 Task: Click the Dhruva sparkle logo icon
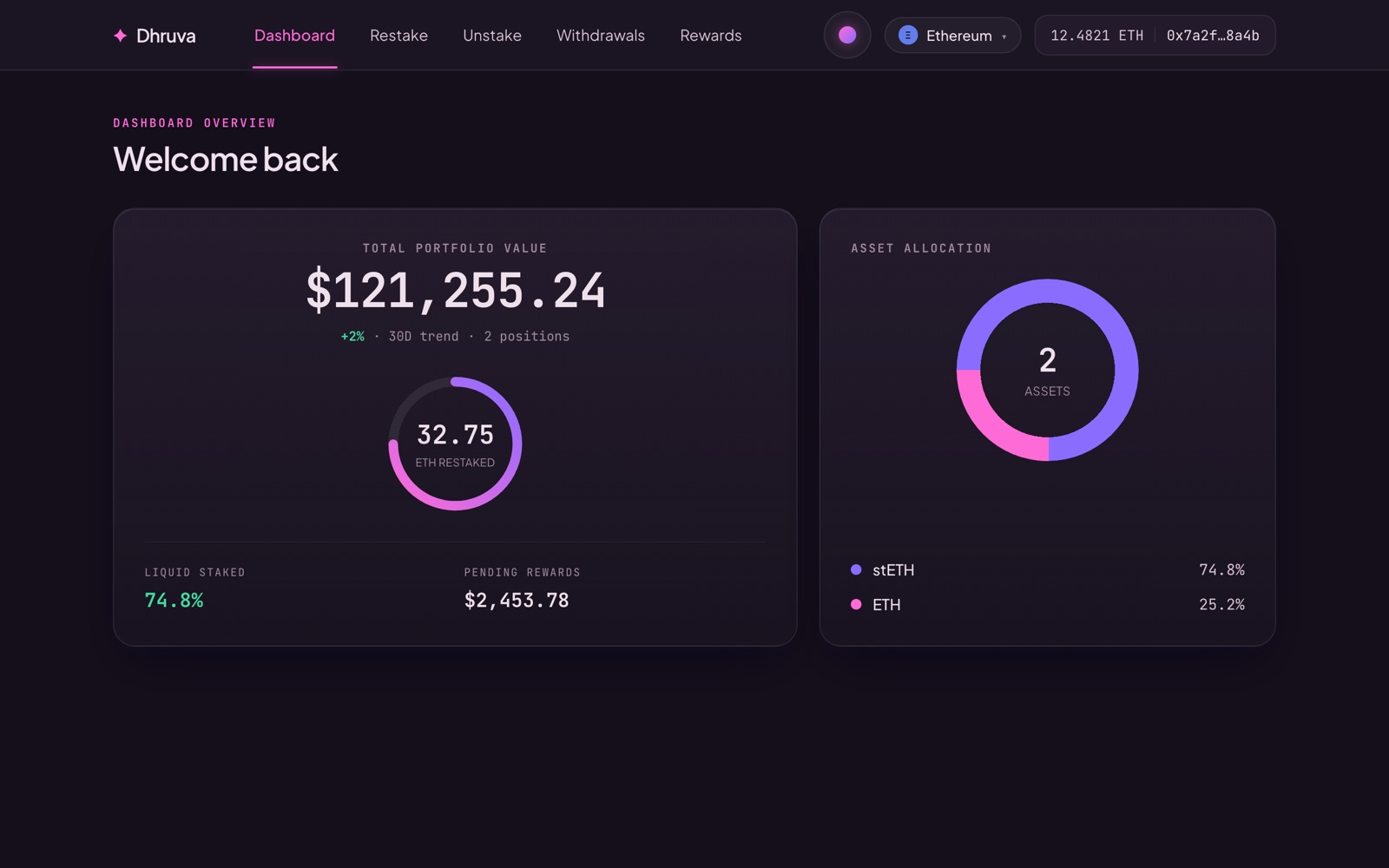(120, 36)
